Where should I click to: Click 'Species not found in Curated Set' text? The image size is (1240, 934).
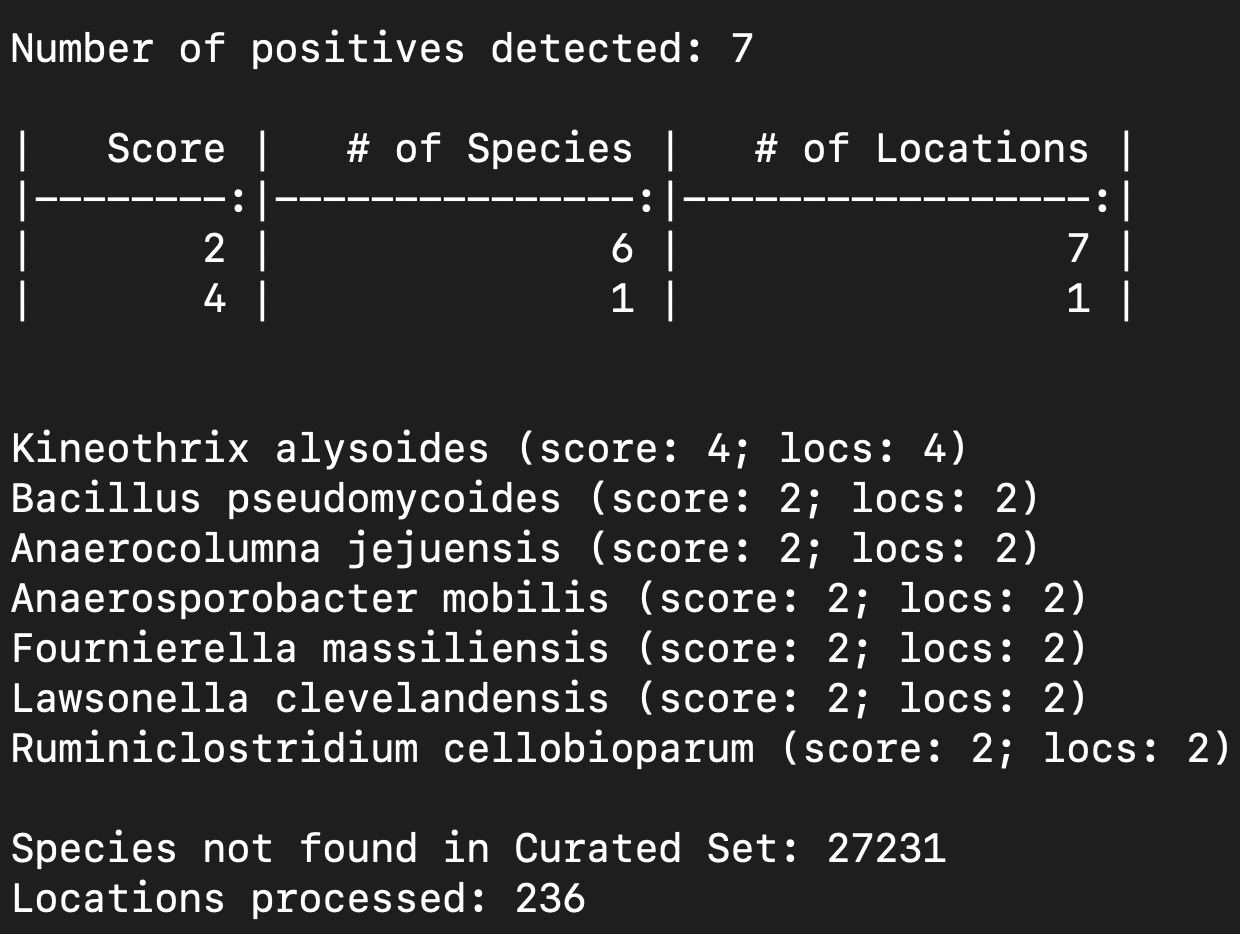coord(406,849)
